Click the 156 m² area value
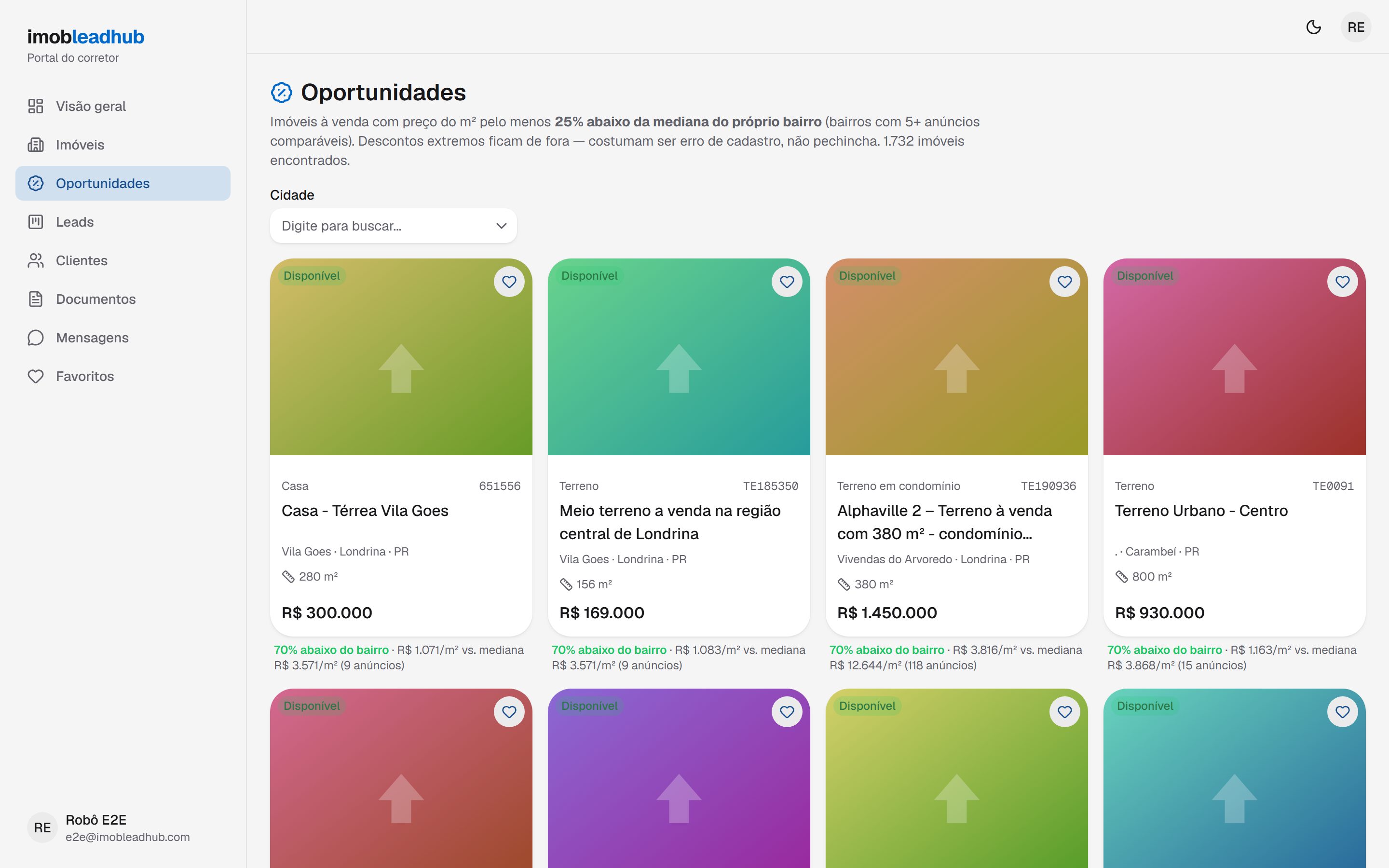This screenshot has height=868, width=1389. tap(595, 584)
